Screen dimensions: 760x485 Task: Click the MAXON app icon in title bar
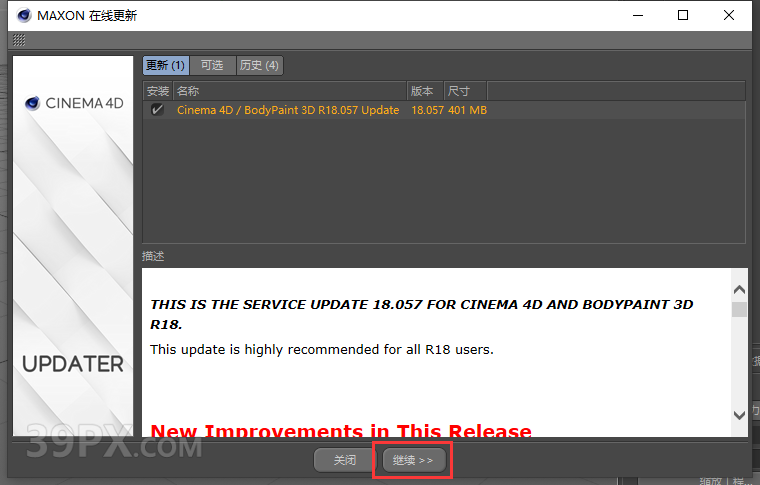tap(20, 15)
